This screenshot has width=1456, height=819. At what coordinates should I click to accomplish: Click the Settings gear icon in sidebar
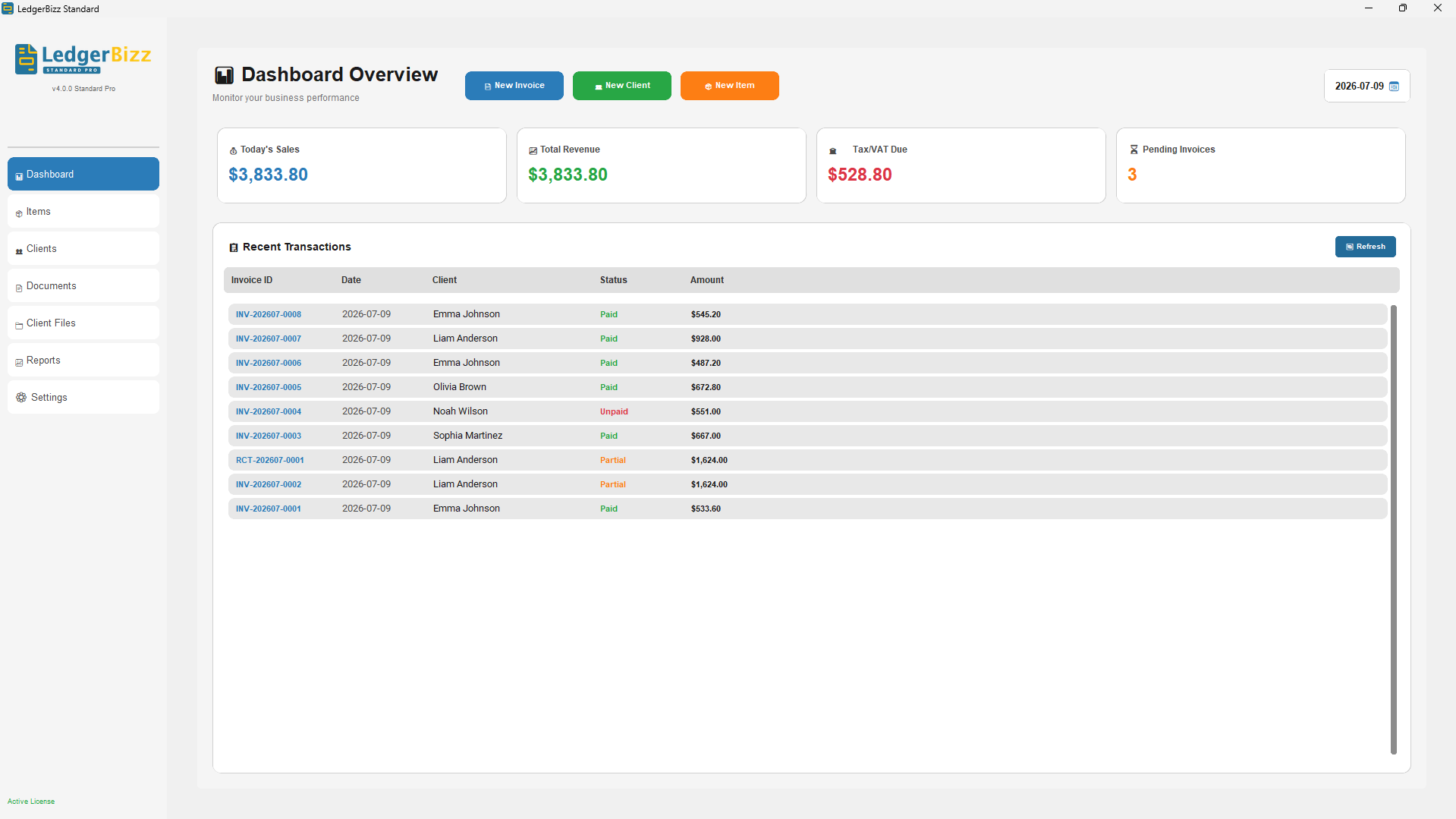click(21, 398)
